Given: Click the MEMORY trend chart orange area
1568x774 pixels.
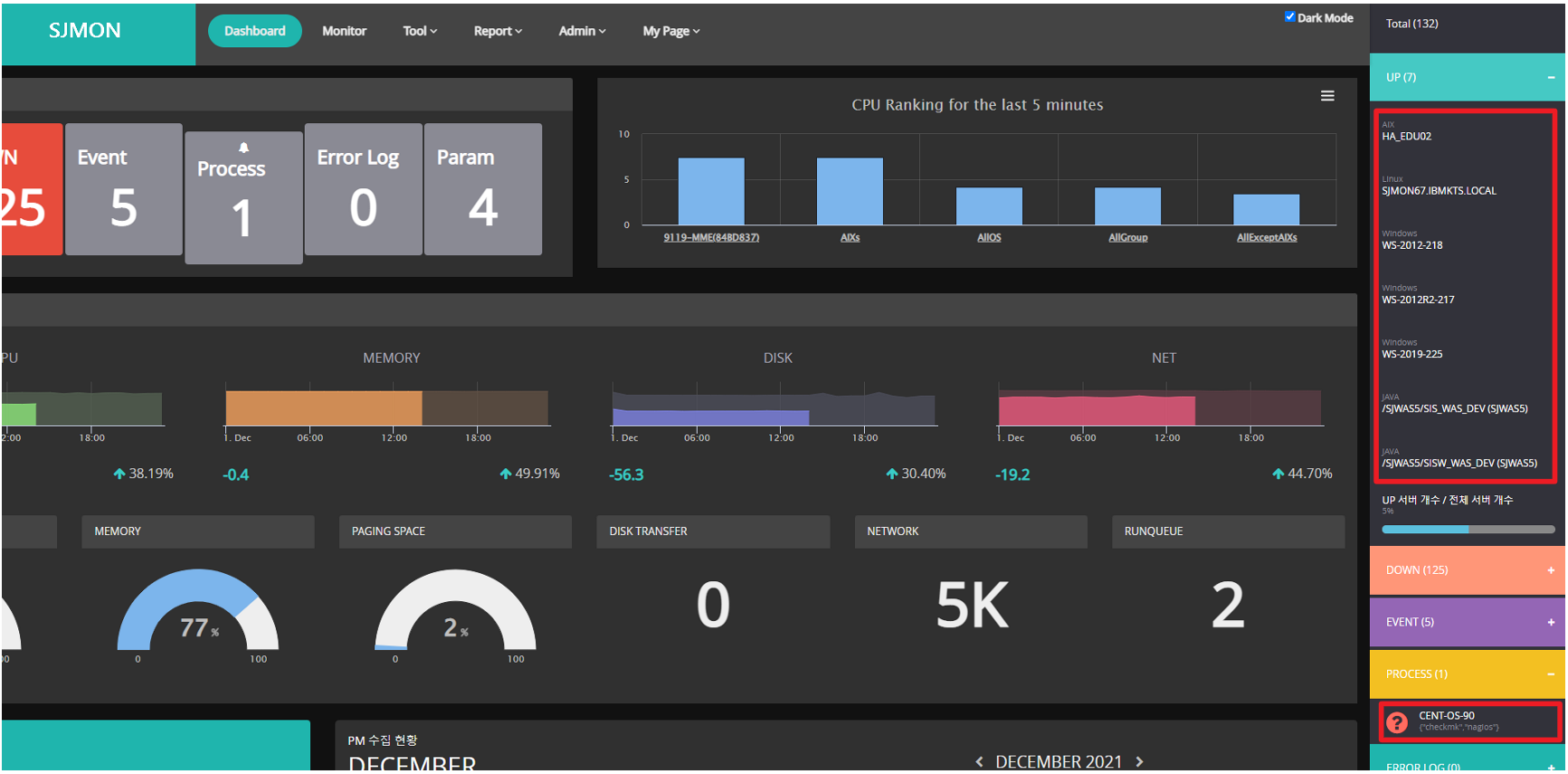Looking at the screenshot, I should click(x=324, y=408).
